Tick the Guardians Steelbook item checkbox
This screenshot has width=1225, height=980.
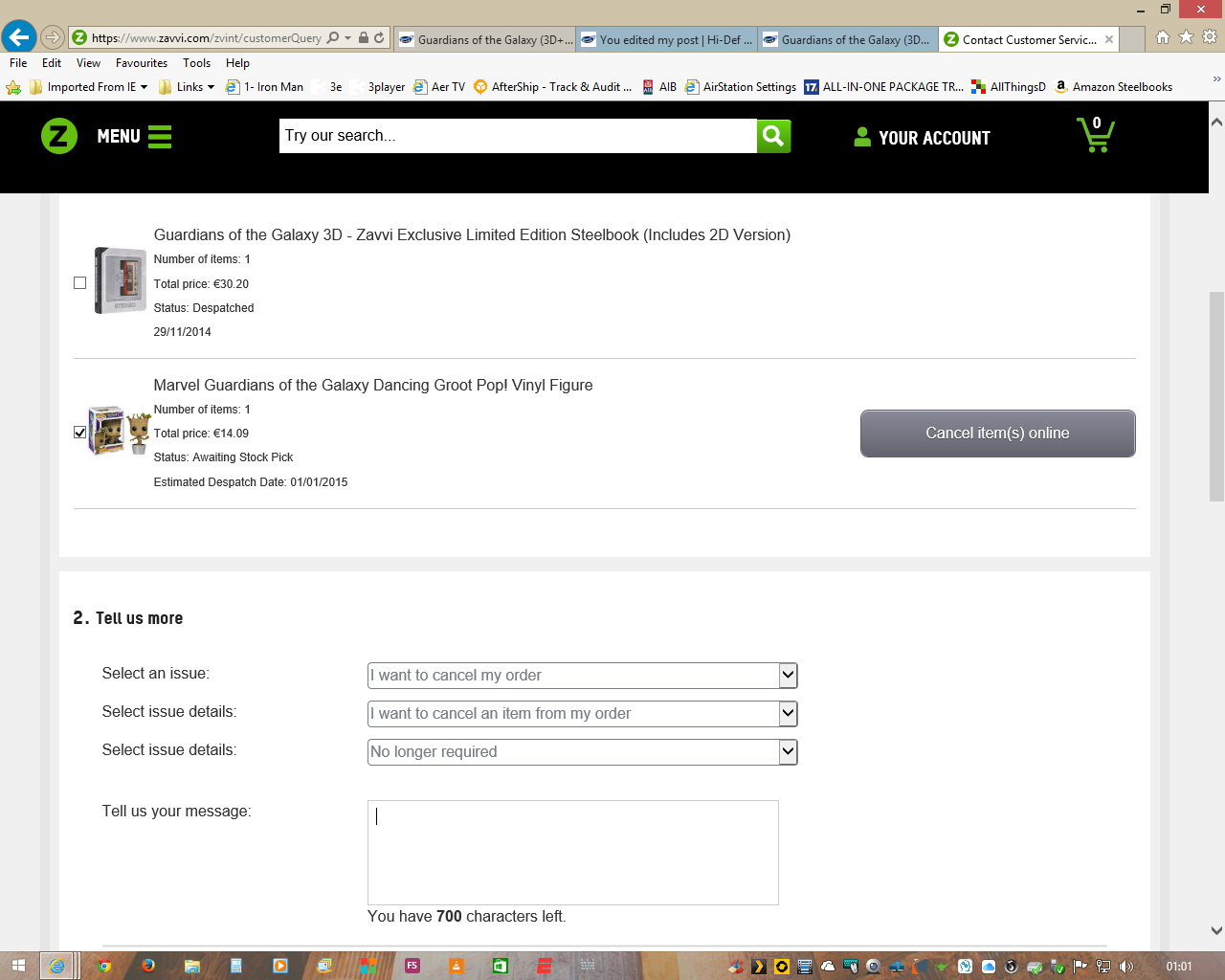pos(79,282)
